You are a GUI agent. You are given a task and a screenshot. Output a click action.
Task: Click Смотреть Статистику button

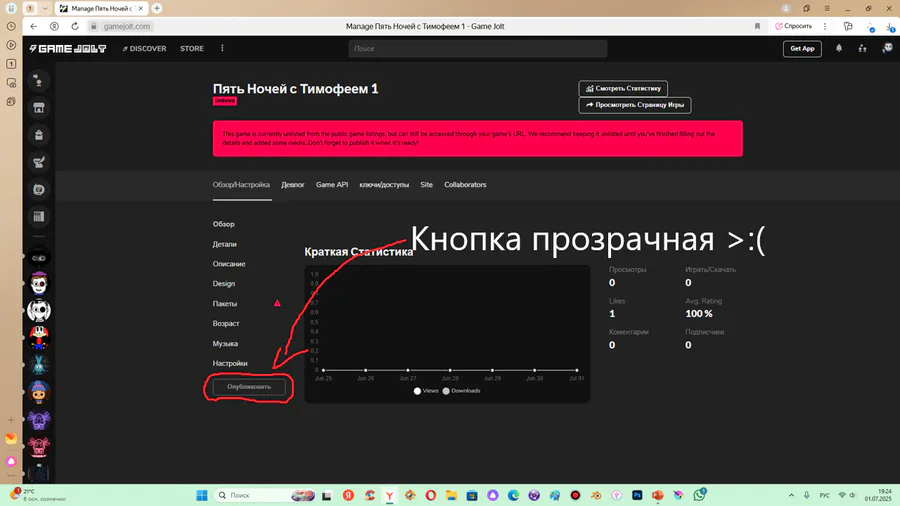[623, 88]
